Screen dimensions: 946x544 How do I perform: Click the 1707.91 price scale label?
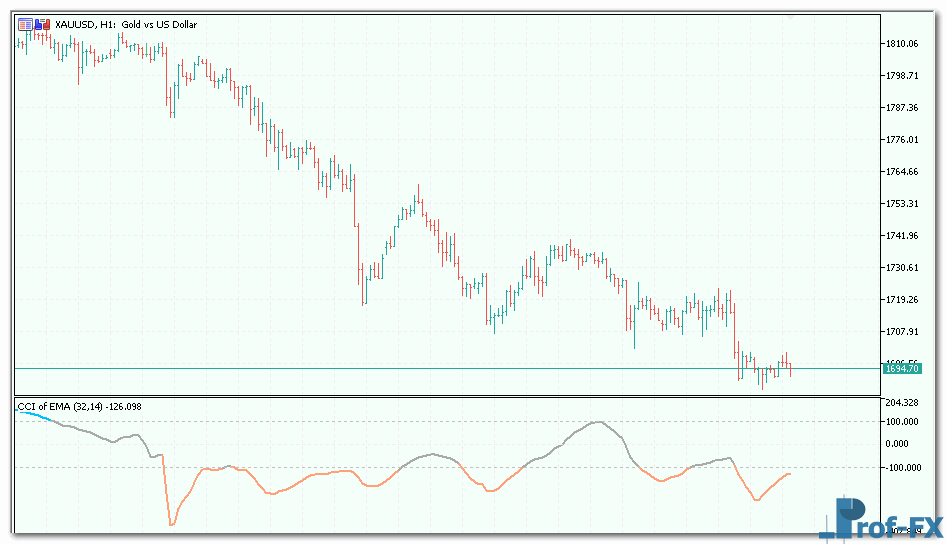tap(901, 332)
